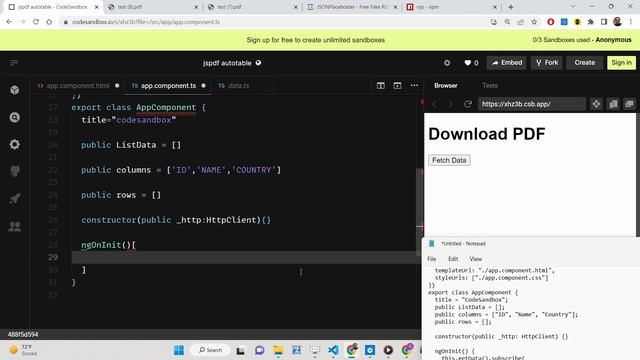Screen dimensions: 640x360
Task: Select the Browser preview tab
Action: coord(446,85)
